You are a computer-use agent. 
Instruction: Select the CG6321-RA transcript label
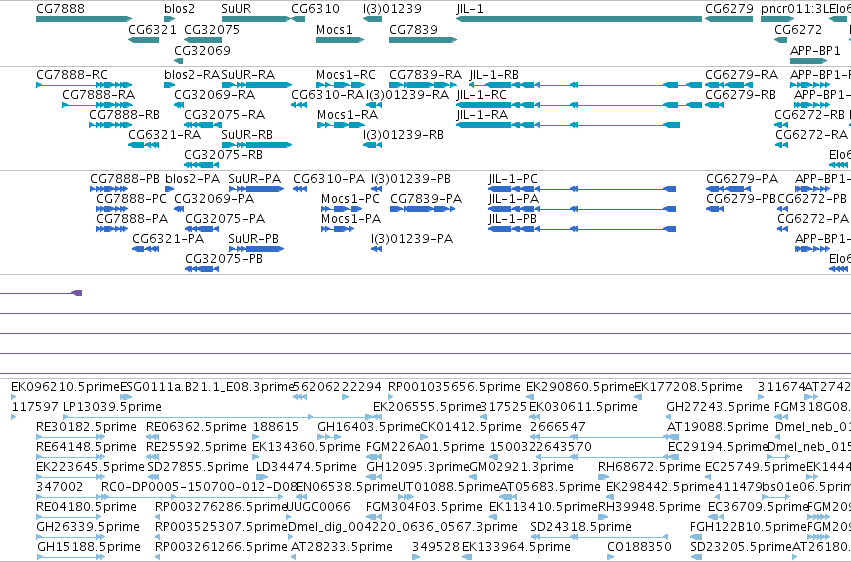click(164, 135)
